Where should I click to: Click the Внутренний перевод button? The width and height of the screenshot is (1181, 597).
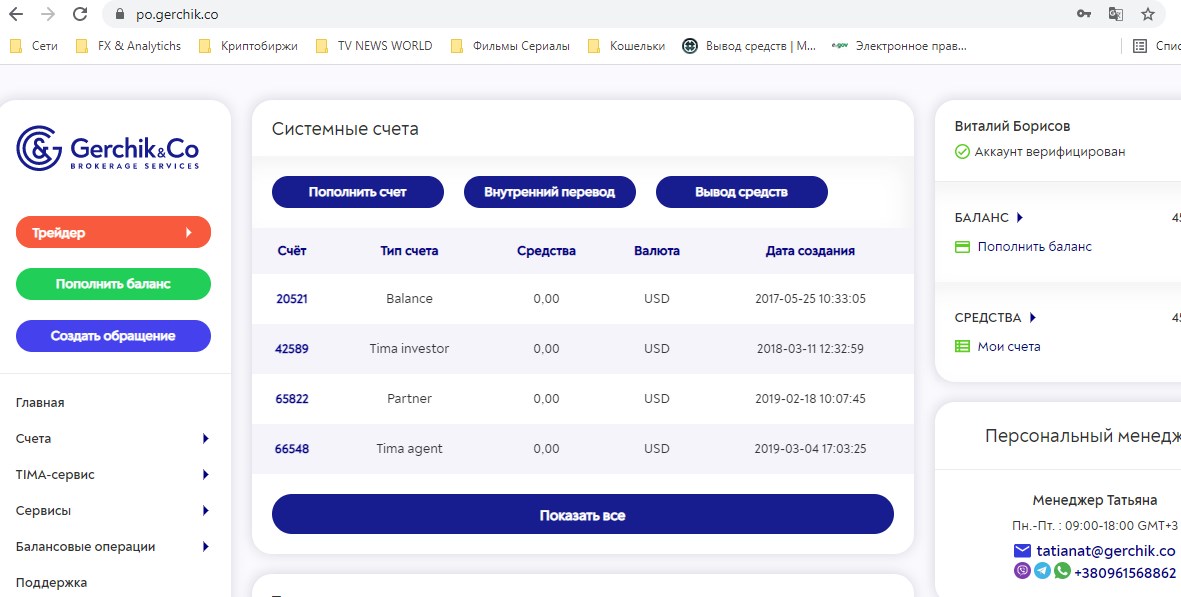click(x=550, y=192)
